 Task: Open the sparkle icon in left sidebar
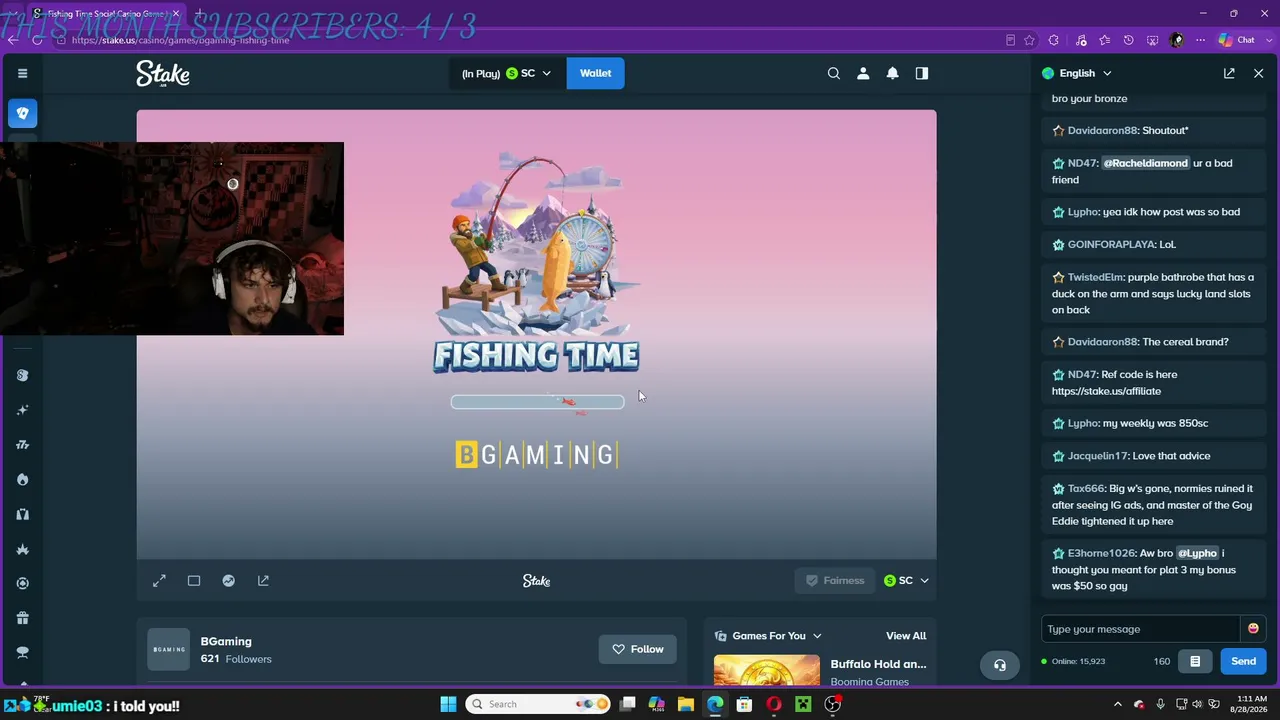[22, 410]
